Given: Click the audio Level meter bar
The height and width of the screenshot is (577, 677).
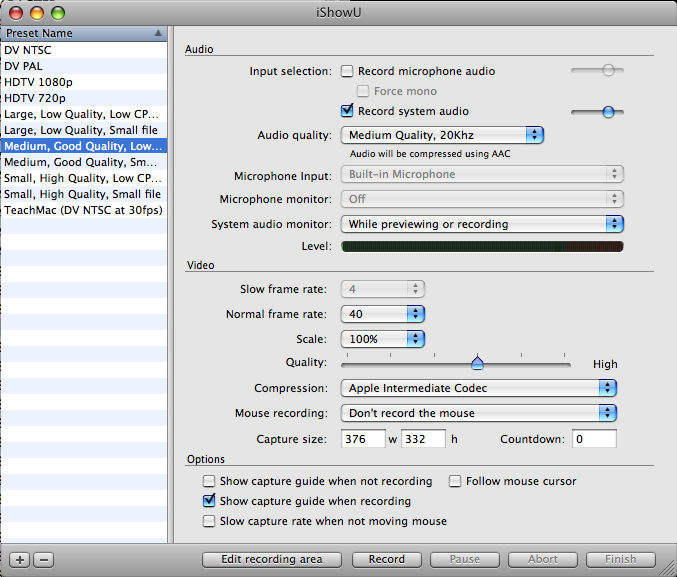Looking at the screenshot, I should pos(482,247).
